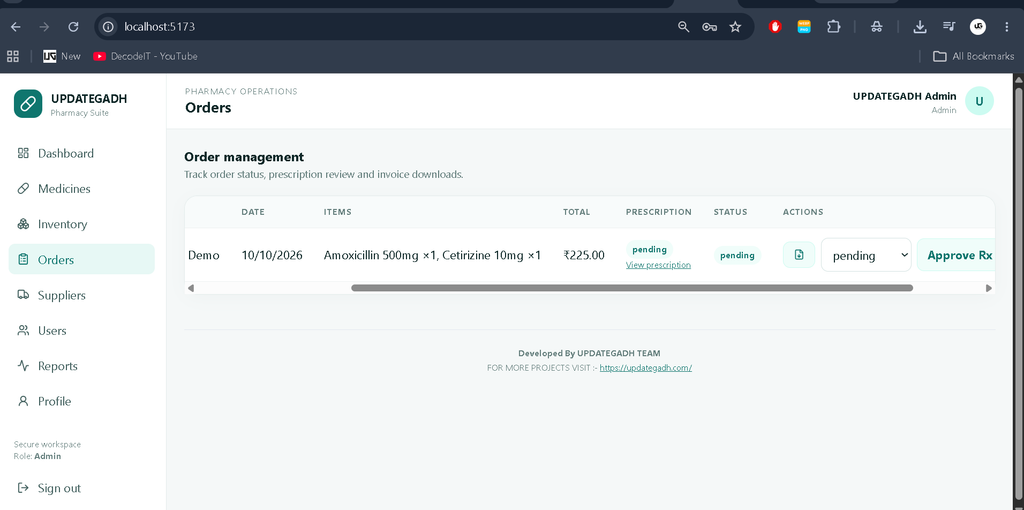The image size is (1024, 510).
Task: Click the Users people icon
Action: [24, 330]
